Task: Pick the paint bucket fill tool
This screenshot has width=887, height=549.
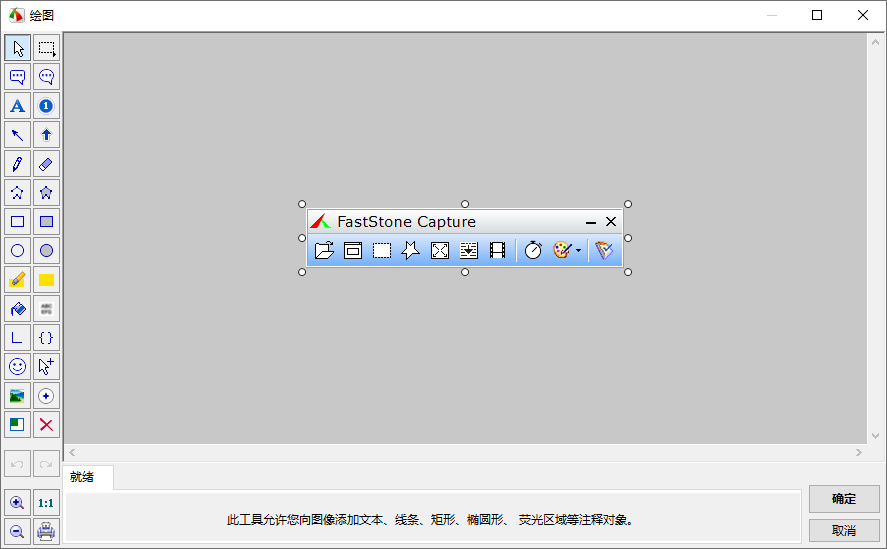Action: pyautogui.click(x=18, y=309)
